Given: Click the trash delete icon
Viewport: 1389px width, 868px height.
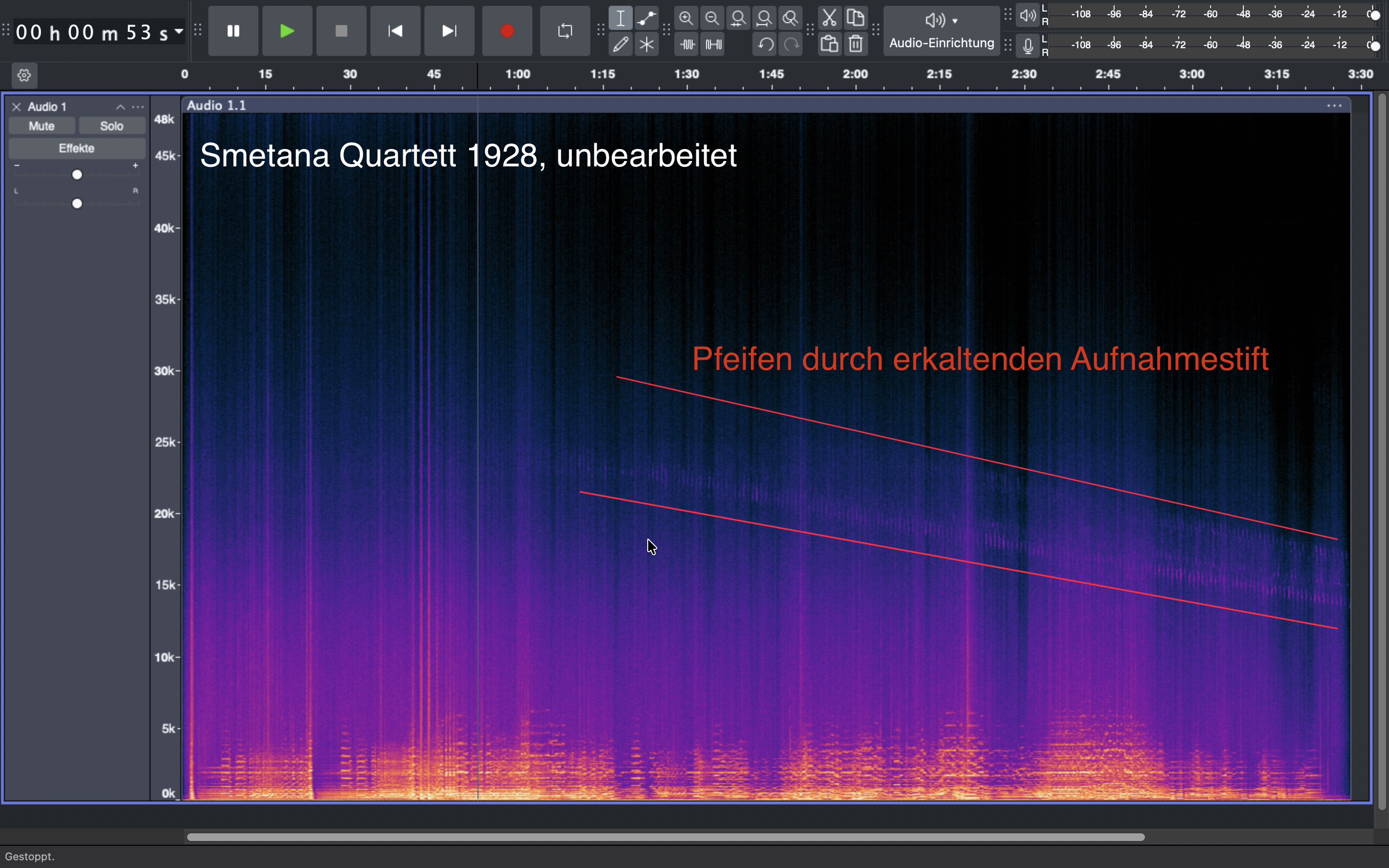Looking at the screenshot, I should coord(856,44).
